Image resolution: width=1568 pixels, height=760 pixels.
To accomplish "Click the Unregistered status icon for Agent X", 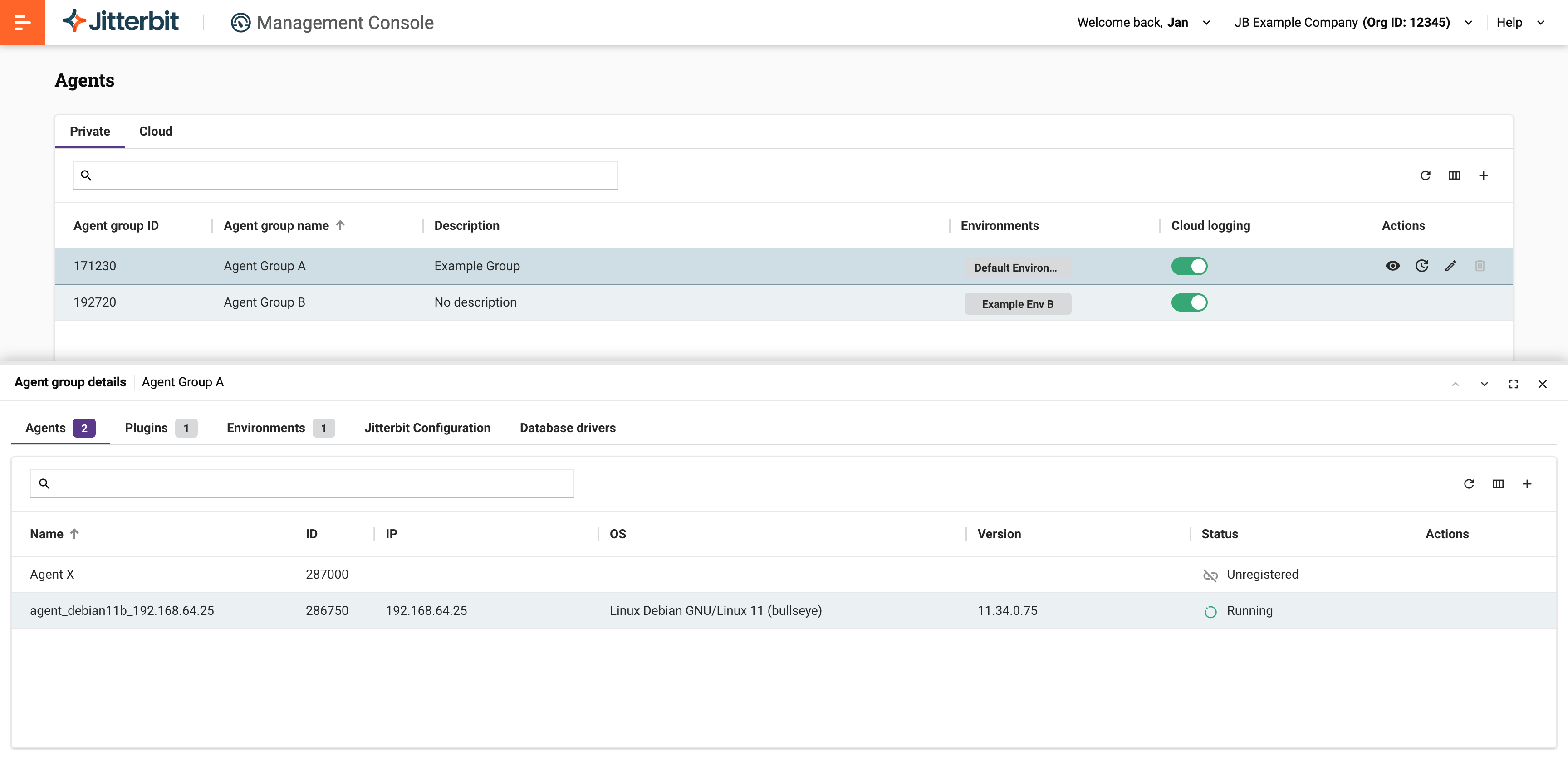I will coord(1210,575).
